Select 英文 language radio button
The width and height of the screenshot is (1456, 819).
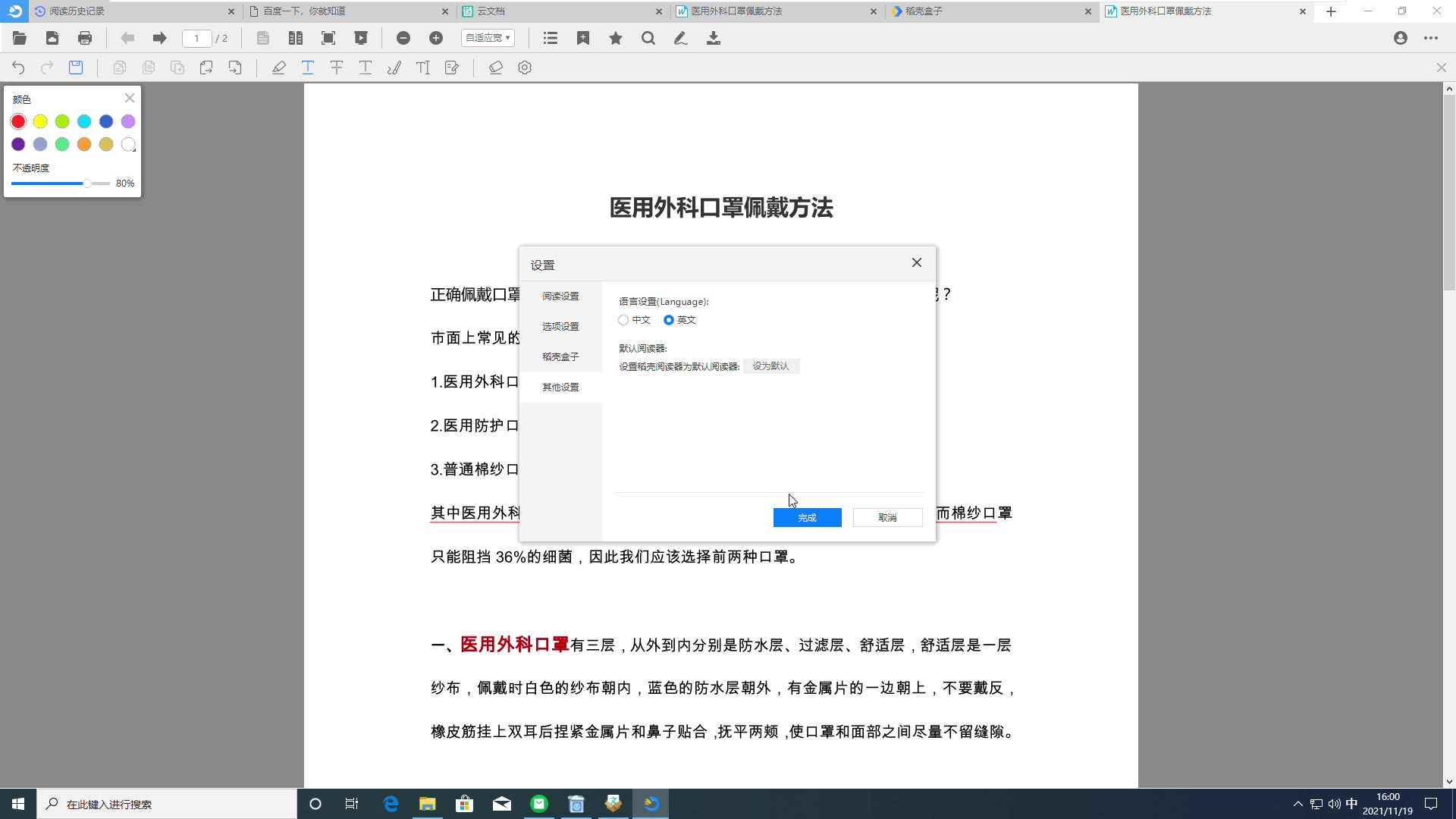click(x=669, y=320)
